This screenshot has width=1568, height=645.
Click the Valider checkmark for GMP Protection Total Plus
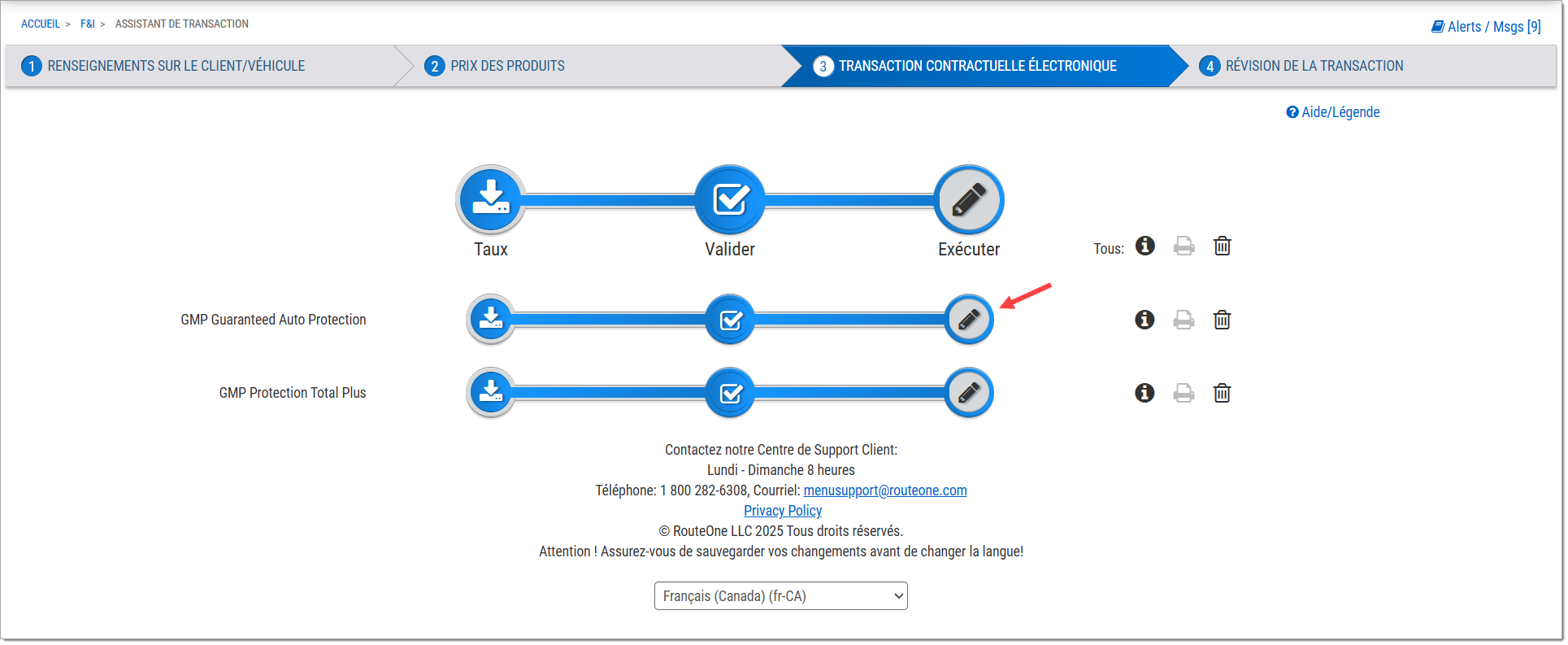click(x=730, y=393)
